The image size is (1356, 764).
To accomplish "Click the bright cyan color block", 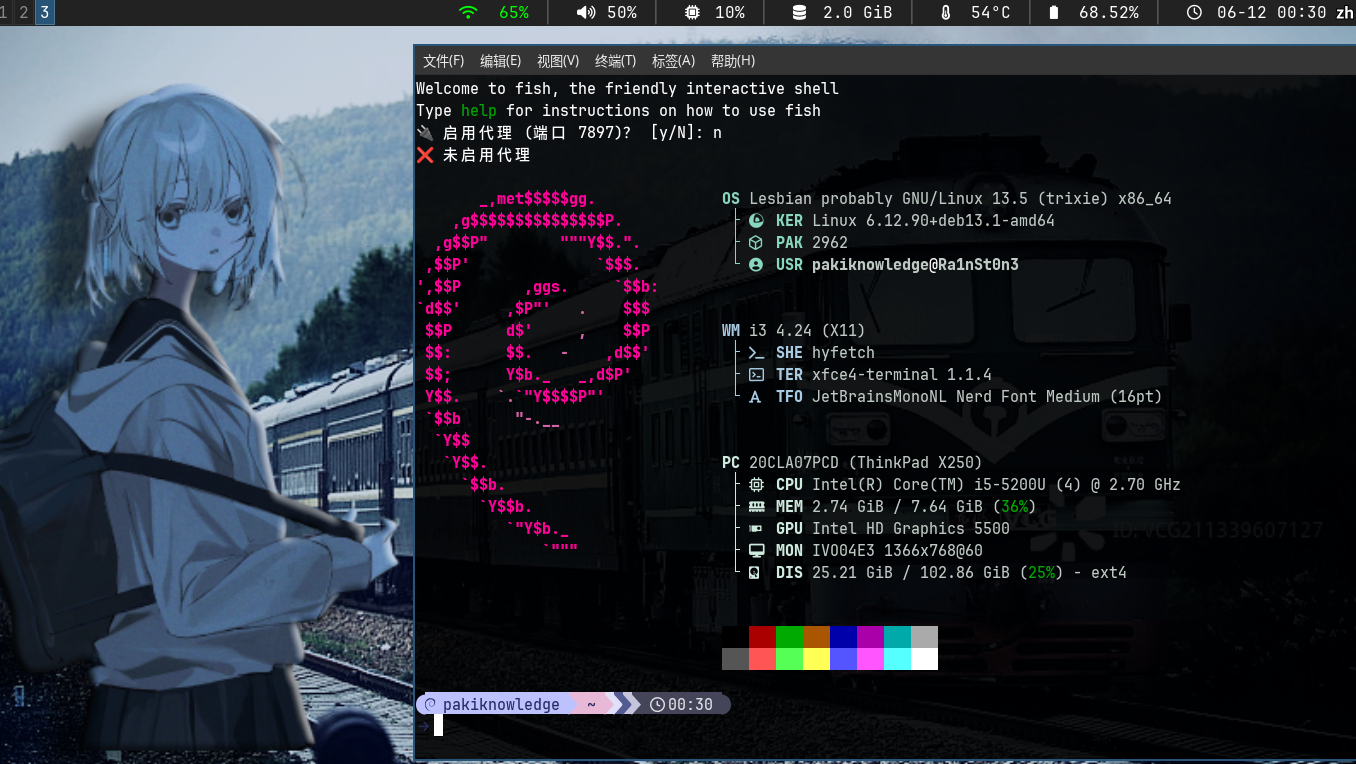I will point(897,659).
